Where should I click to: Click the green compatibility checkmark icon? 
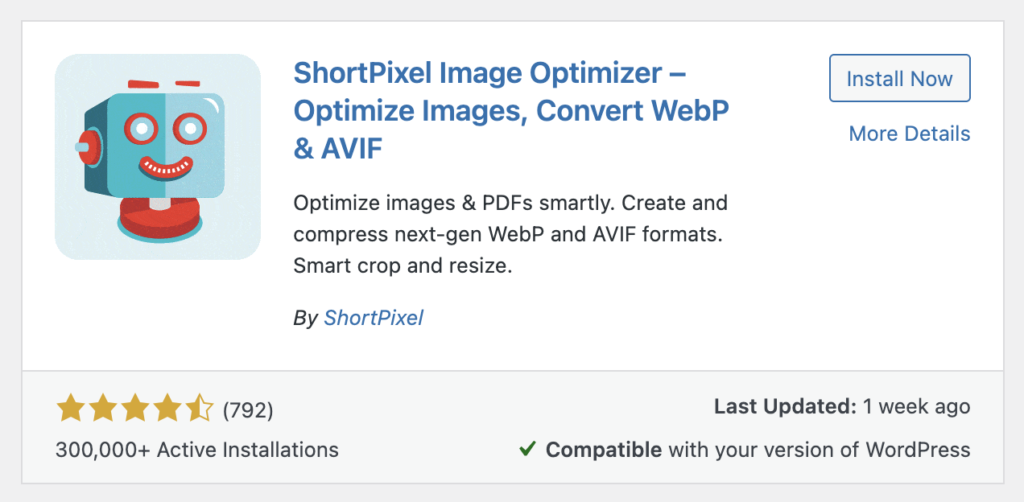click(527, 449)
